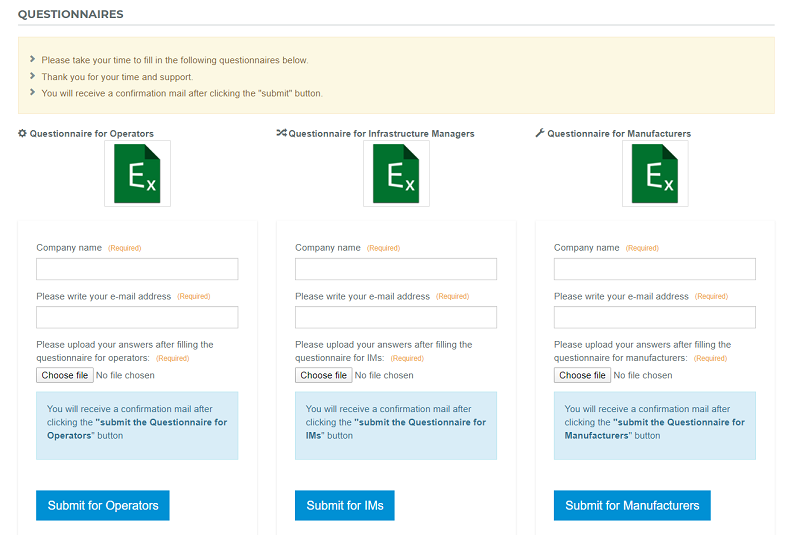The image size is (800, 535).
Task: Focus the IMs e-mail address field
Action: [396, 317]
